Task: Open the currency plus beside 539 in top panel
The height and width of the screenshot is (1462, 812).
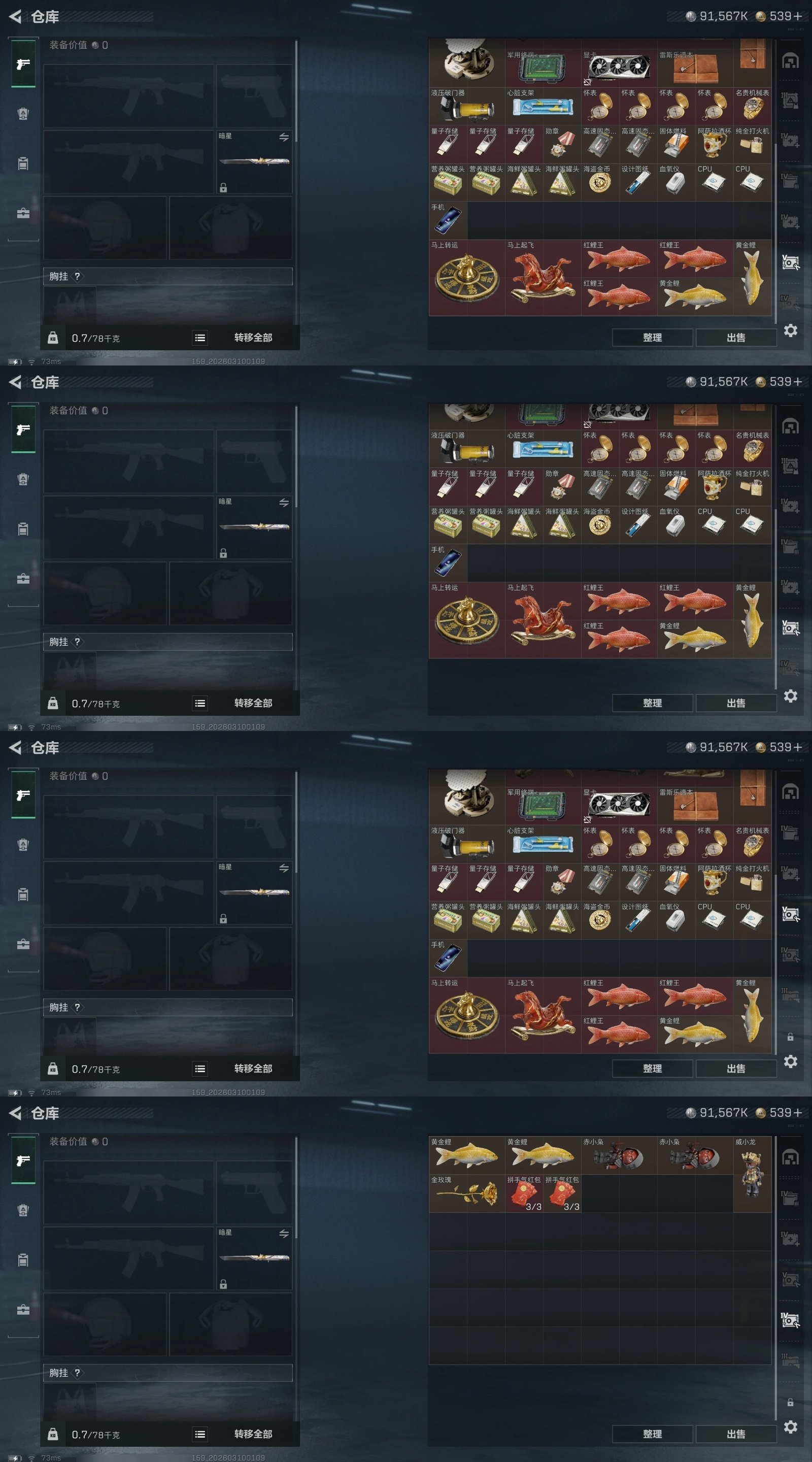Action: pyautogui.click(x=798, y=16)
